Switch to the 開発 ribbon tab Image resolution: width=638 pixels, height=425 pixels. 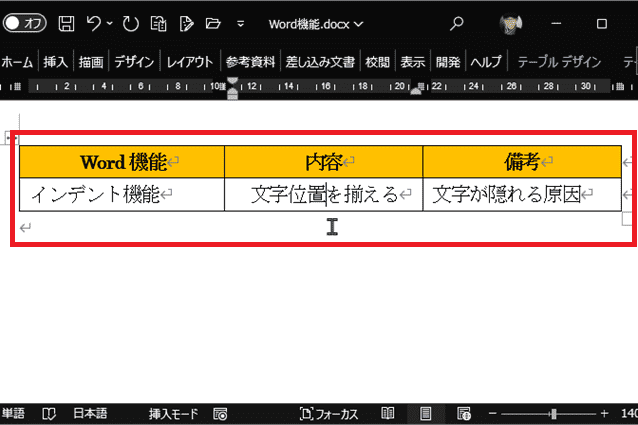448,62
